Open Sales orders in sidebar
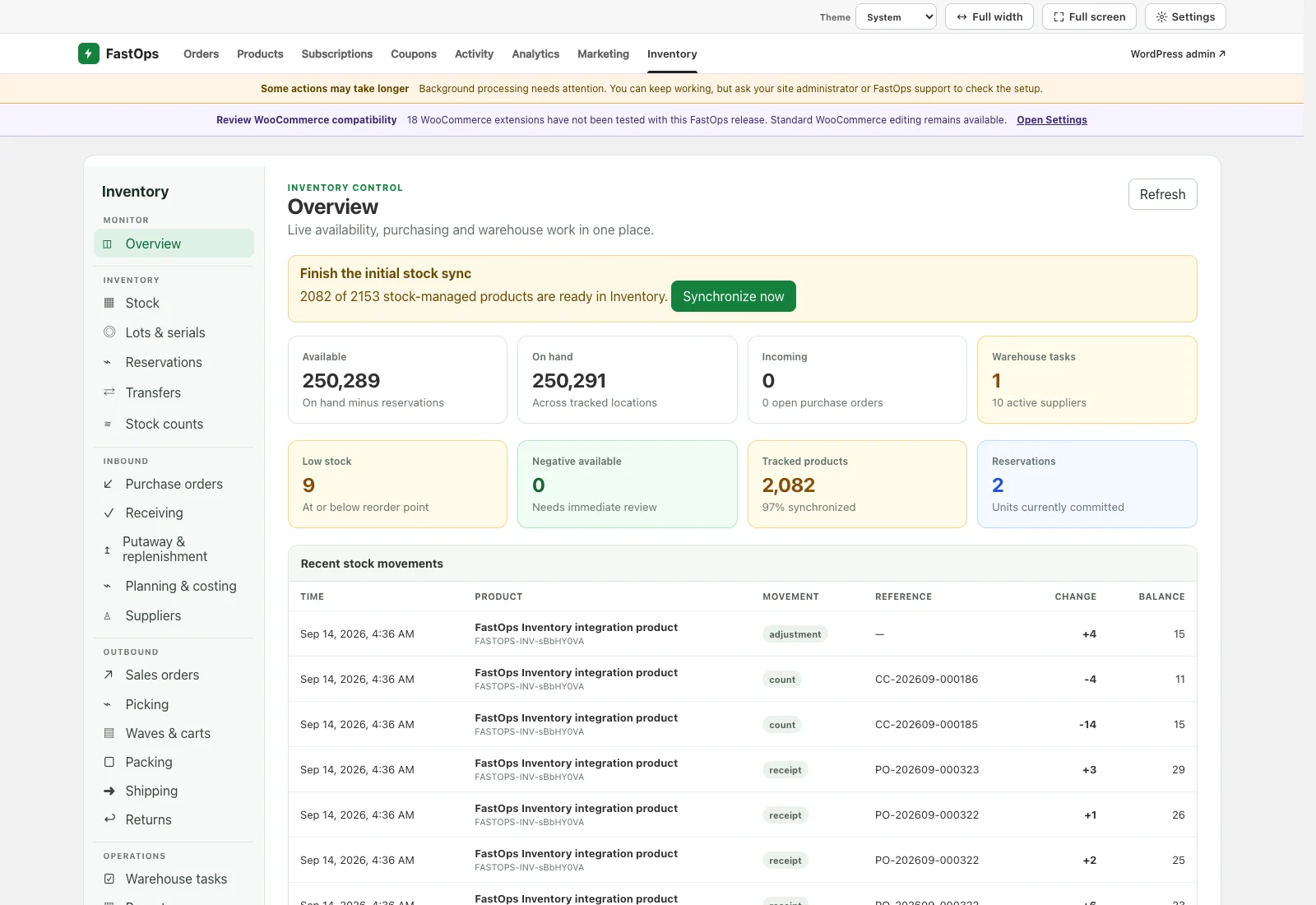 click(x=174, y=675)
